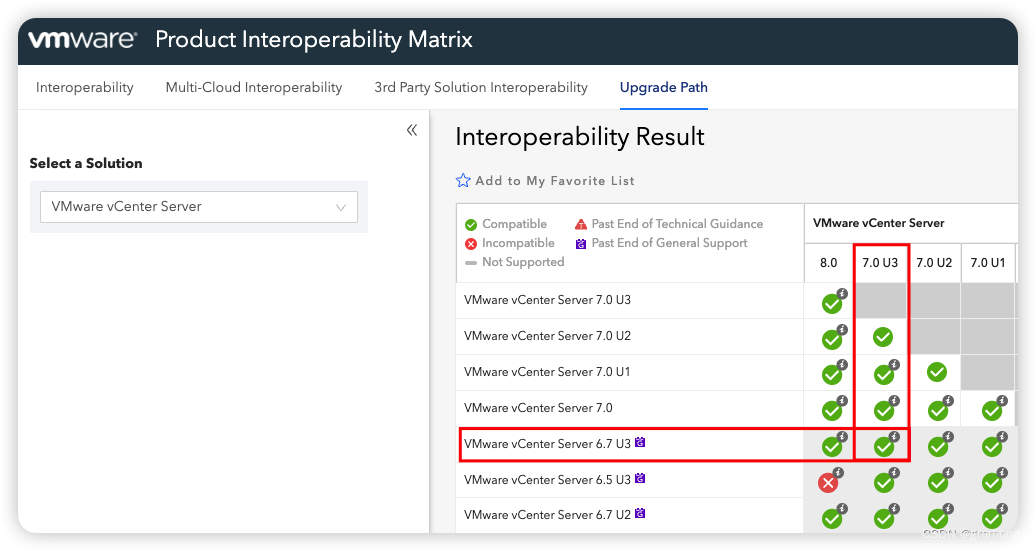The width and height of the screenshot is (1036, 551).
Task: Open the Select a Solution dropdown
Action: pyautogui.click(x=199, y=207)
